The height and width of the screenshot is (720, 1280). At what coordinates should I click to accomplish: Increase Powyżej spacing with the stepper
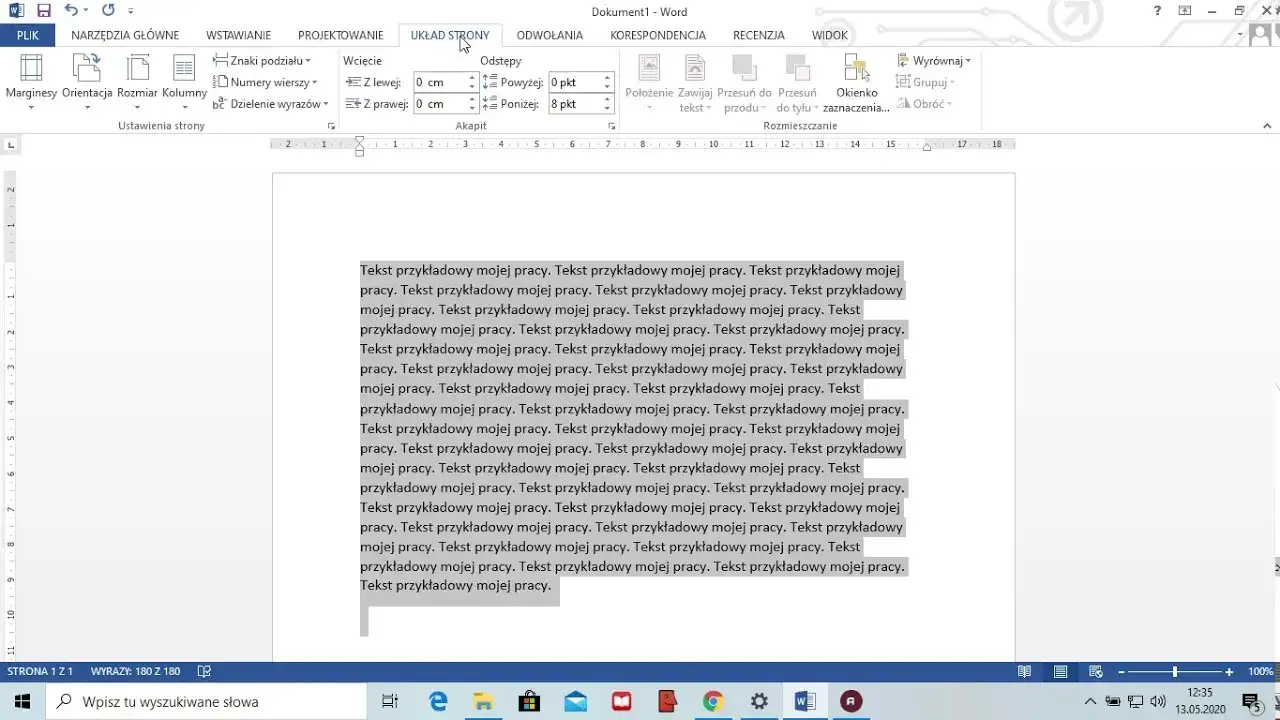click(x=606, y=77)
